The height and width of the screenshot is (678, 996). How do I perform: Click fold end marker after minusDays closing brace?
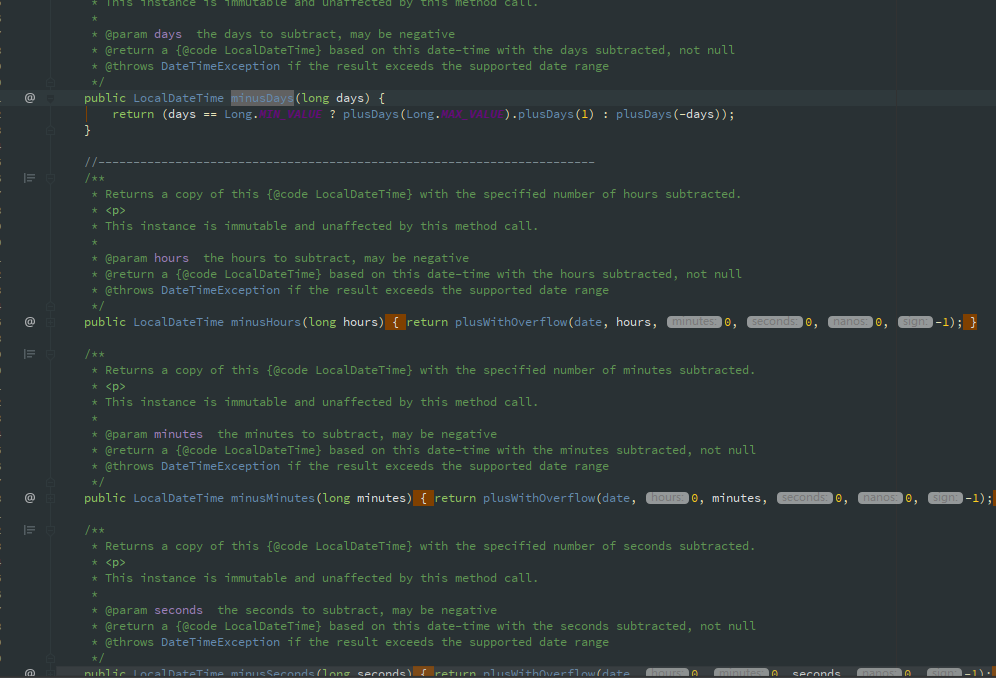[50, 130]
